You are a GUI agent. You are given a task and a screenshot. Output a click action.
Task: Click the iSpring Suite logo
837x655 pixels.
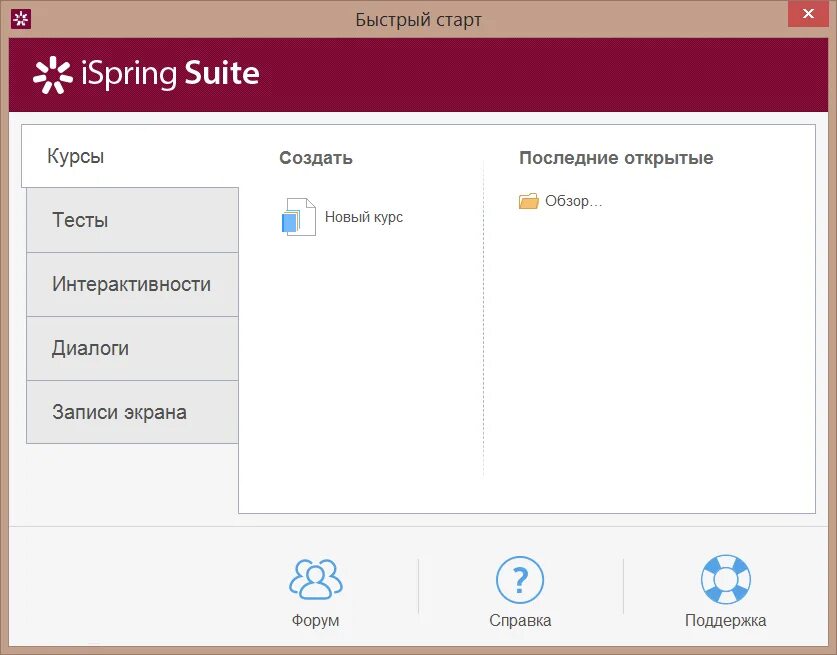146,74
